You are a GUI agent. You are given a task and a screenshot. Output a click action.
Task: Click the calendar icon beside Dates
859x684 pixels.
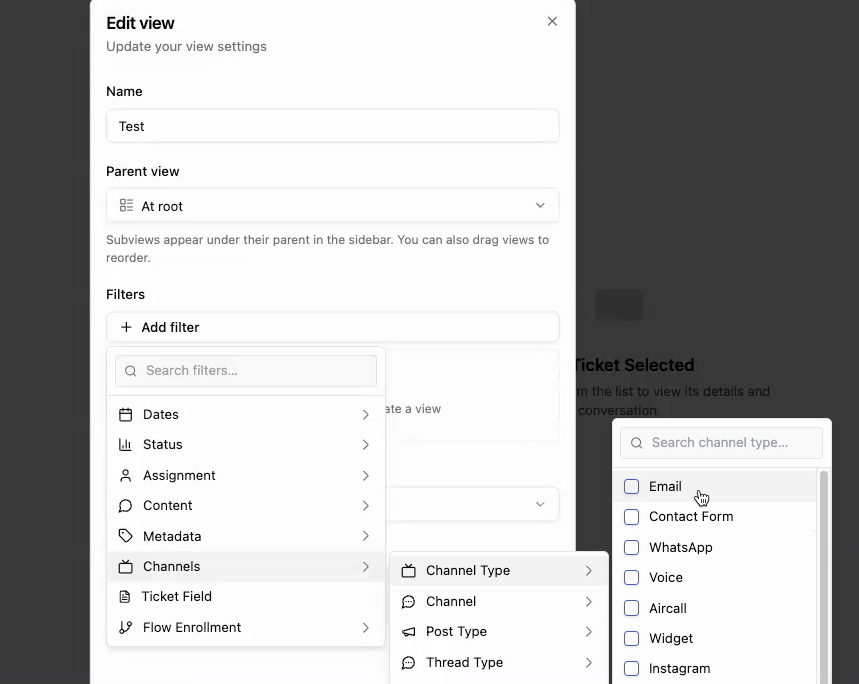[x=126, y=415]
